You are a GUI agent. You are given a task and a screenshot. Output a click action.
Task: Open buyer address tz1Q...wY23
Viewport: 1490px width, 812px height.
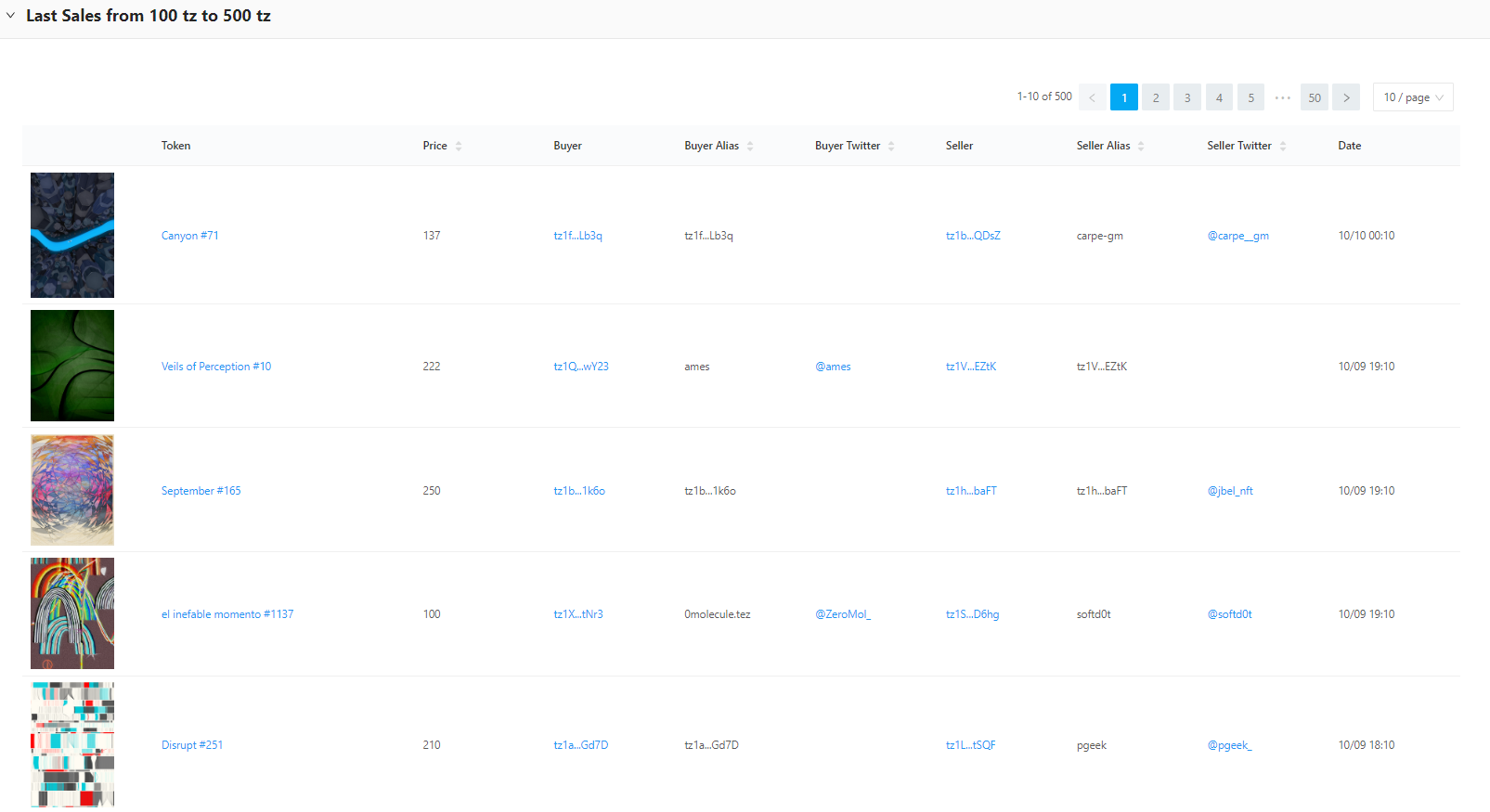pyautogui.click(x=581, y=367)
